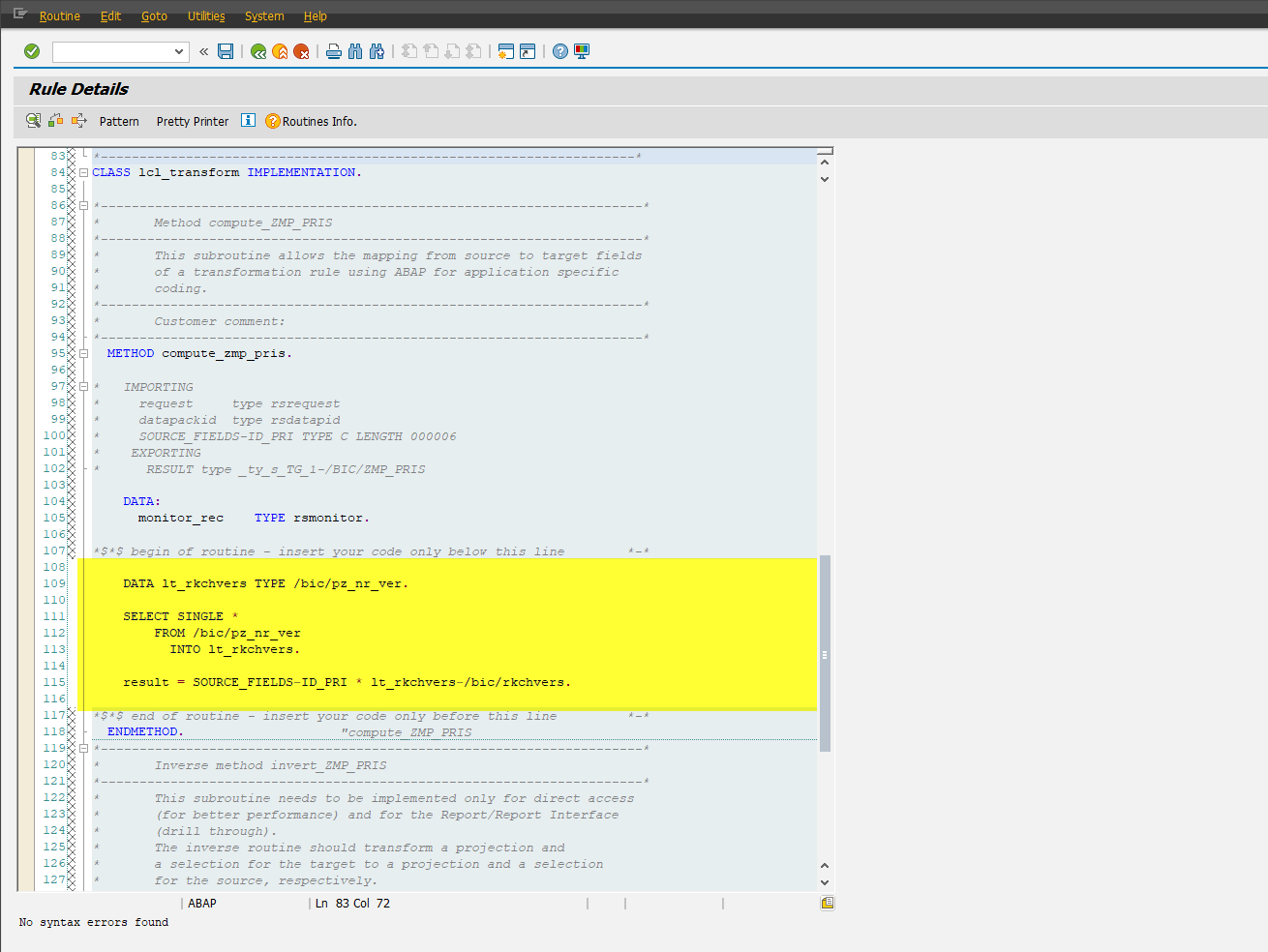Click the editor's vertical scrollbar thumb
Image resolution: width=1268 pixels, height=952 pixels.
825,653
